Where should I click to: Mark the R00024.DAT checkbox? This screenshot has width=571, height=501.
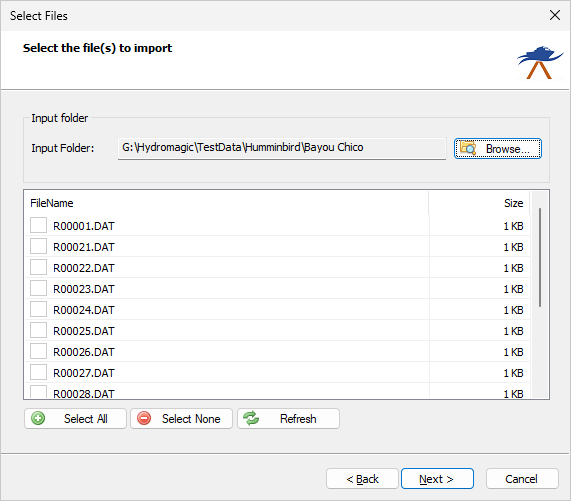[x=38, y=309]
